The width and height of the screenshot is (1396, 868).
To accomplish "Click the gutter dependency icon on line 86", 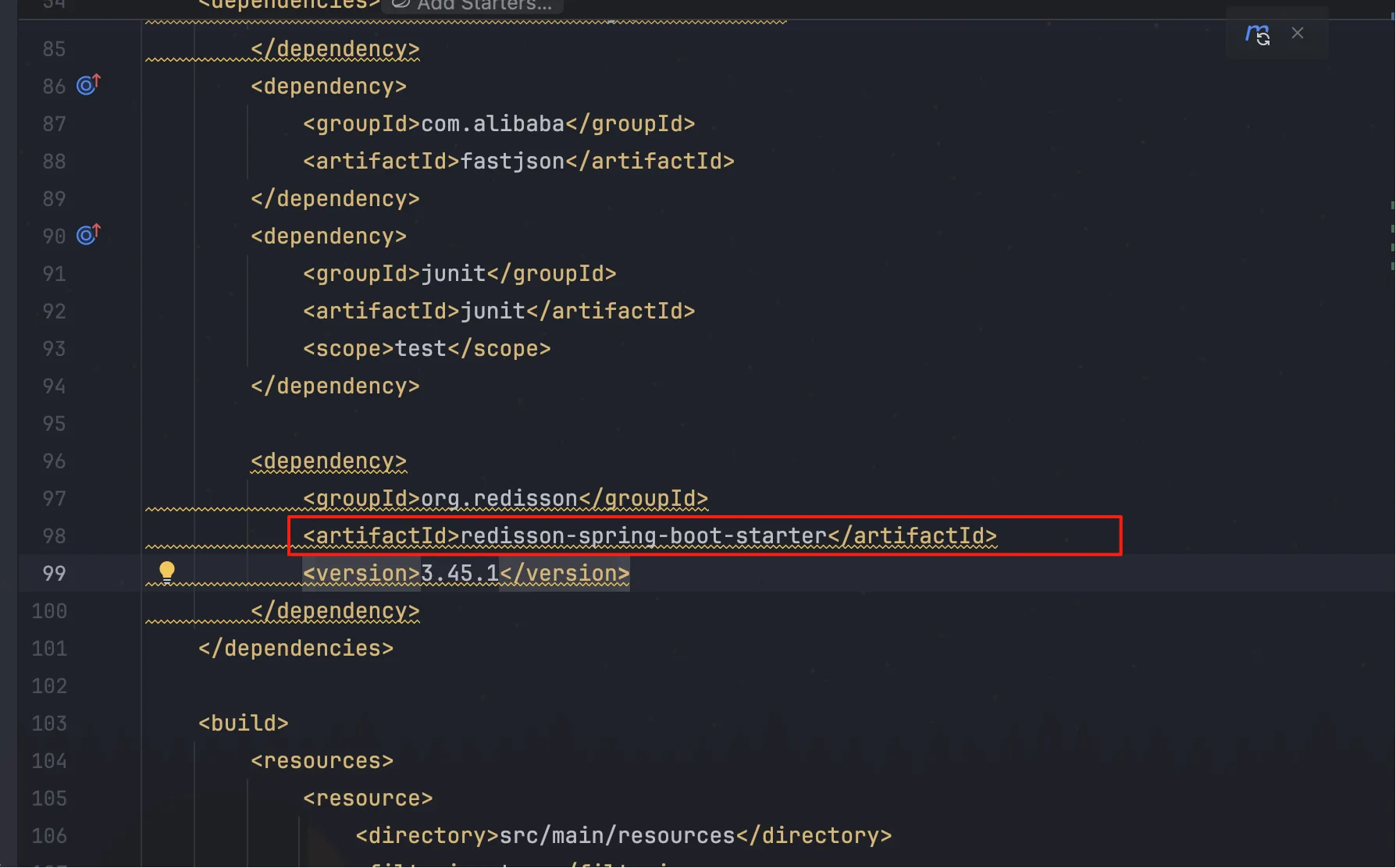I will 88,84.
